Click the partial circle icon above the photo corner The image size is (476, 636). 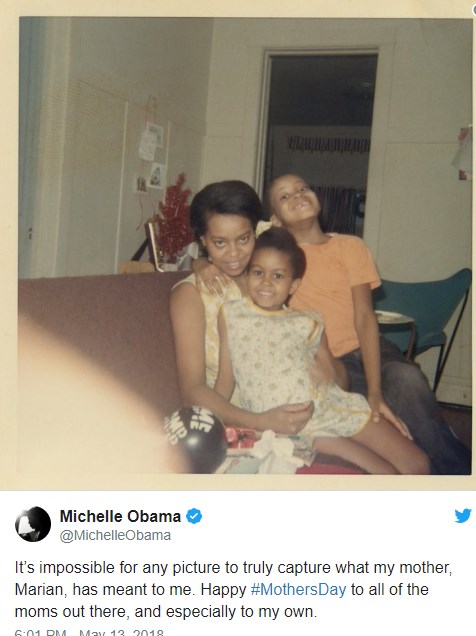[474, 9]
